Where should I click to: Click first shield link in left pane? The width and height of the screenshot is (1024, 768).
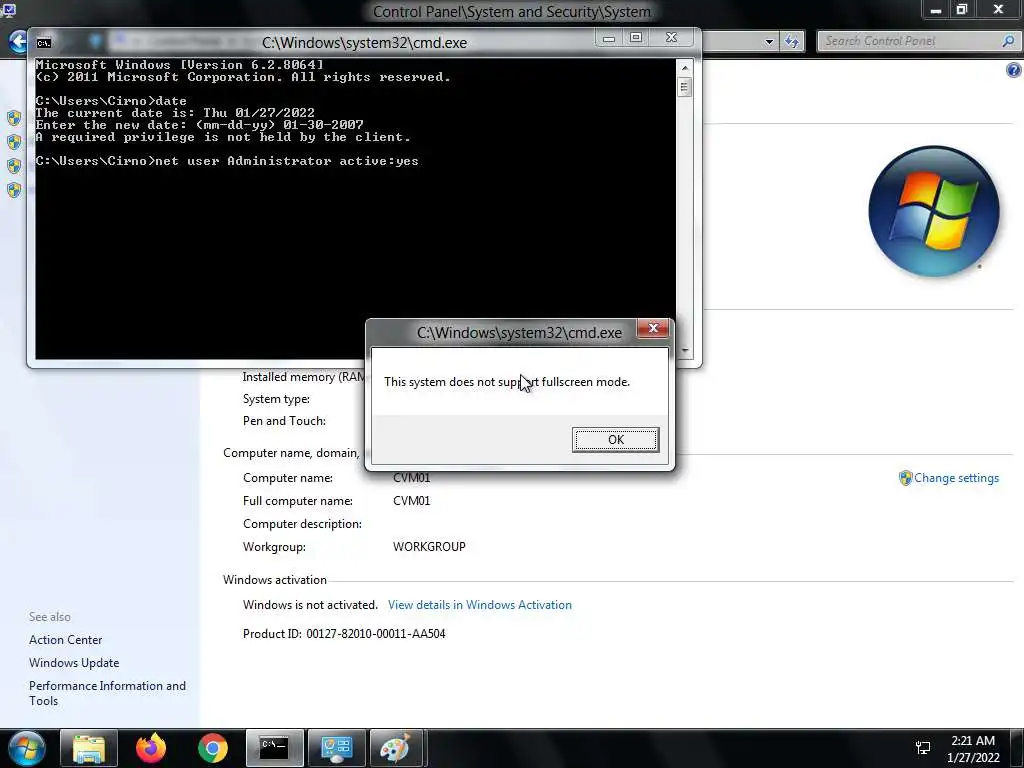pyautogui.click(x=14, y=118)
